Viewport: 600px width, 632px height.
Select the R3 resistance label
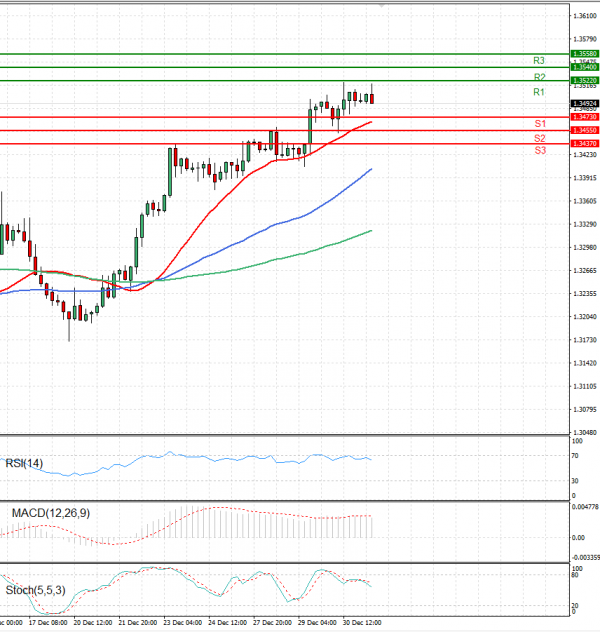pos(539,60)
